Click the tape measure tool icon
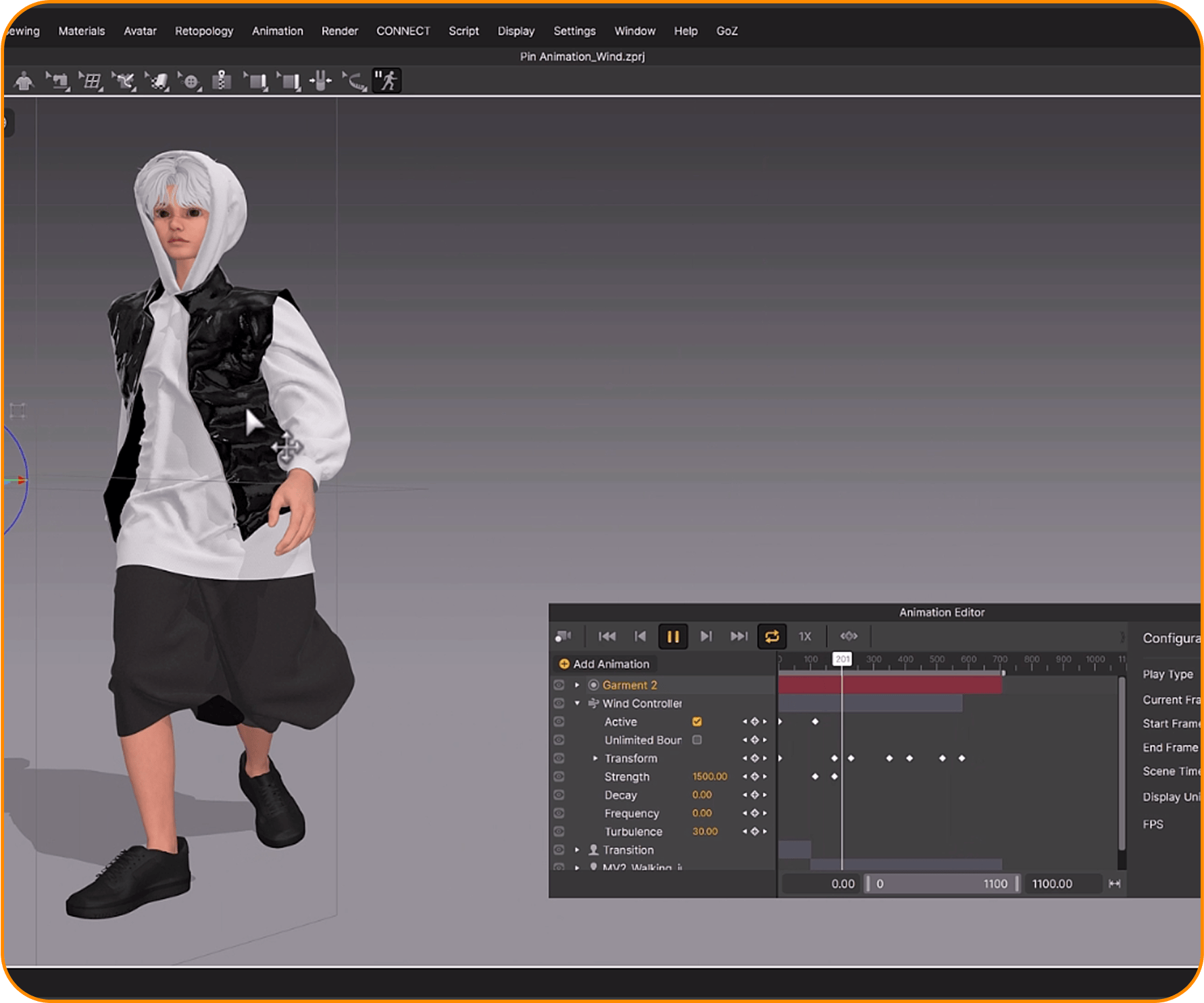 tap(355, 81)
